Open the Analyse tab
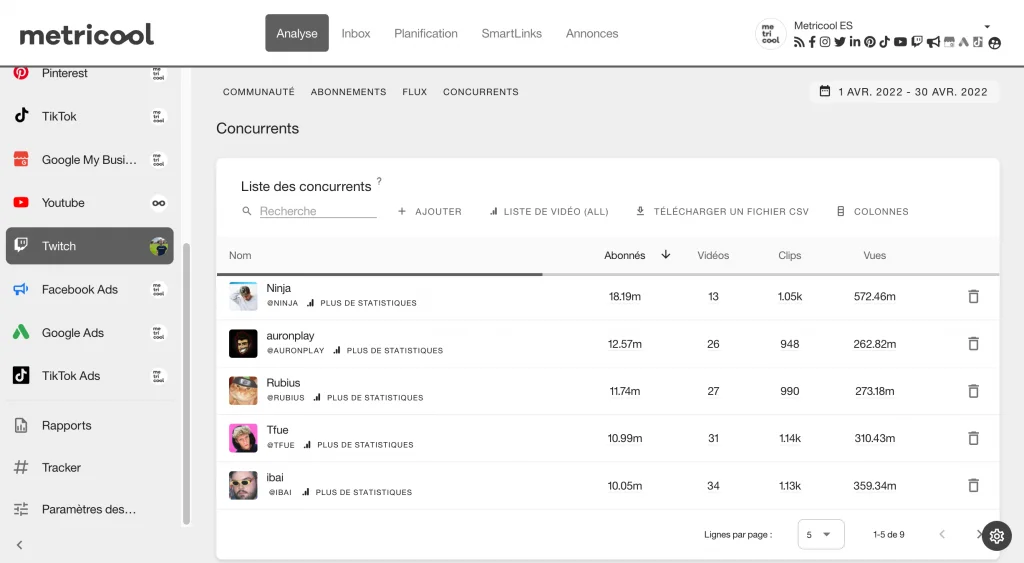 pos(296,33)
